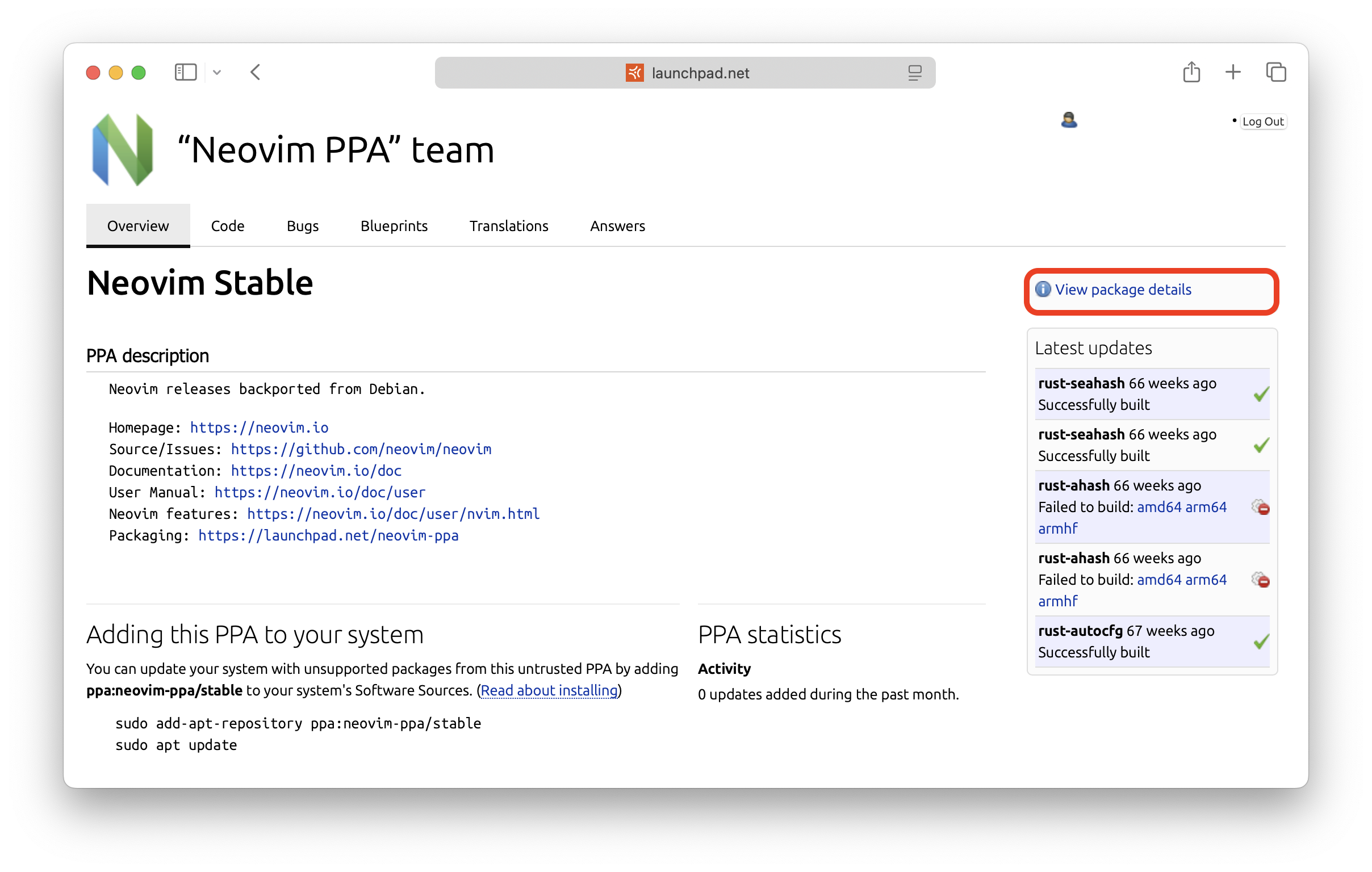This screenshot has height=872, width=1372.
Task: Toggle the Safari sidebar icon
Action: click(185, 72)
